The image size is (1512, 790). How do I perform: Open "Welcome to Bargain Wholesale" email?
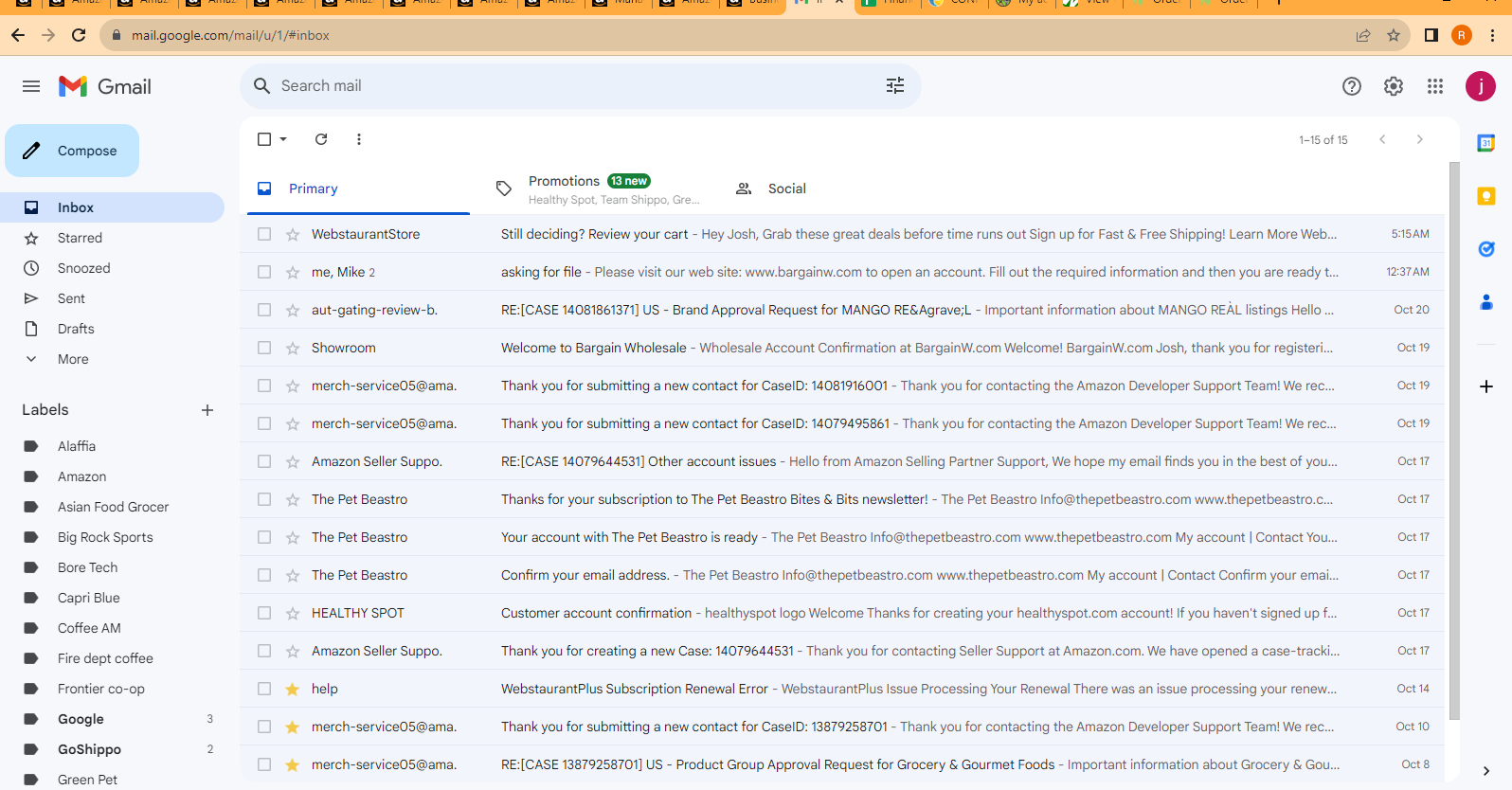842,348
